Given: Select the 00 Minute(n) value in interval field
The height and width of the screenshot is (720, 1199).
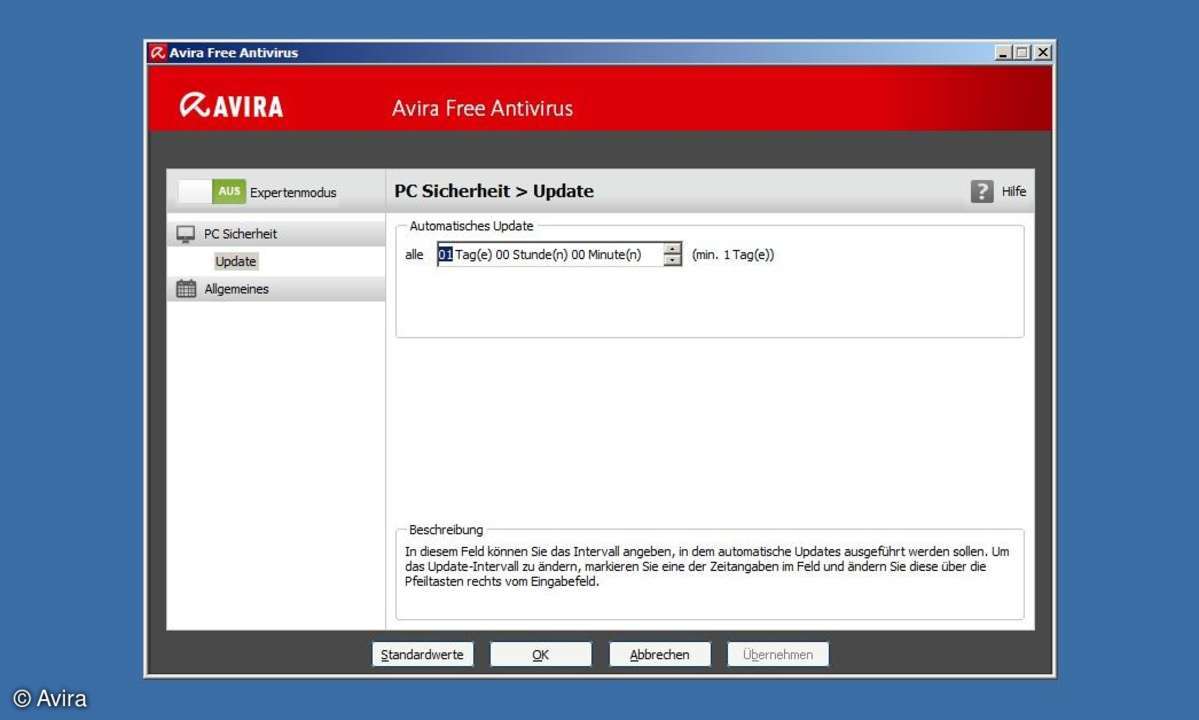Looking at the screenshot, I should tap(606, 255).
